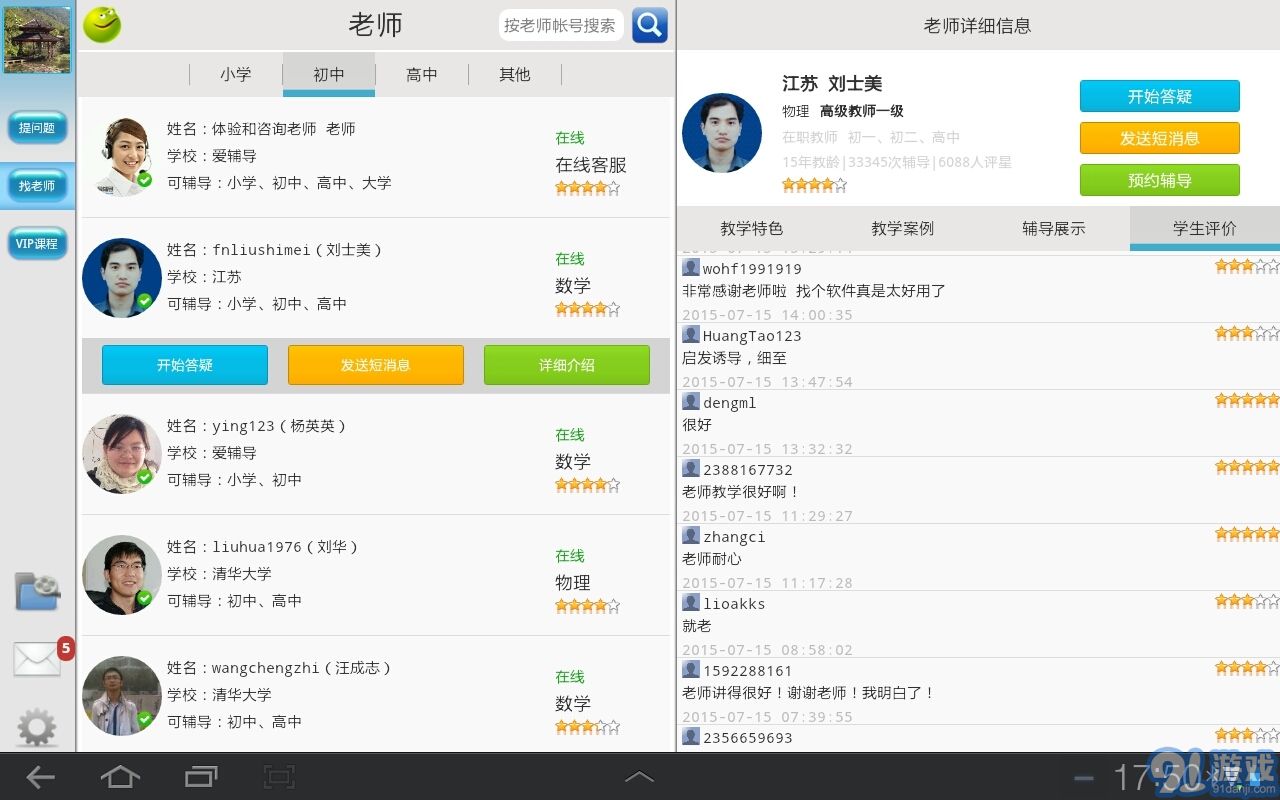Image resolution: width=1280 pixels, height=800 pixels.
Task: Open the settings gear icon
Action: [37, 728]
